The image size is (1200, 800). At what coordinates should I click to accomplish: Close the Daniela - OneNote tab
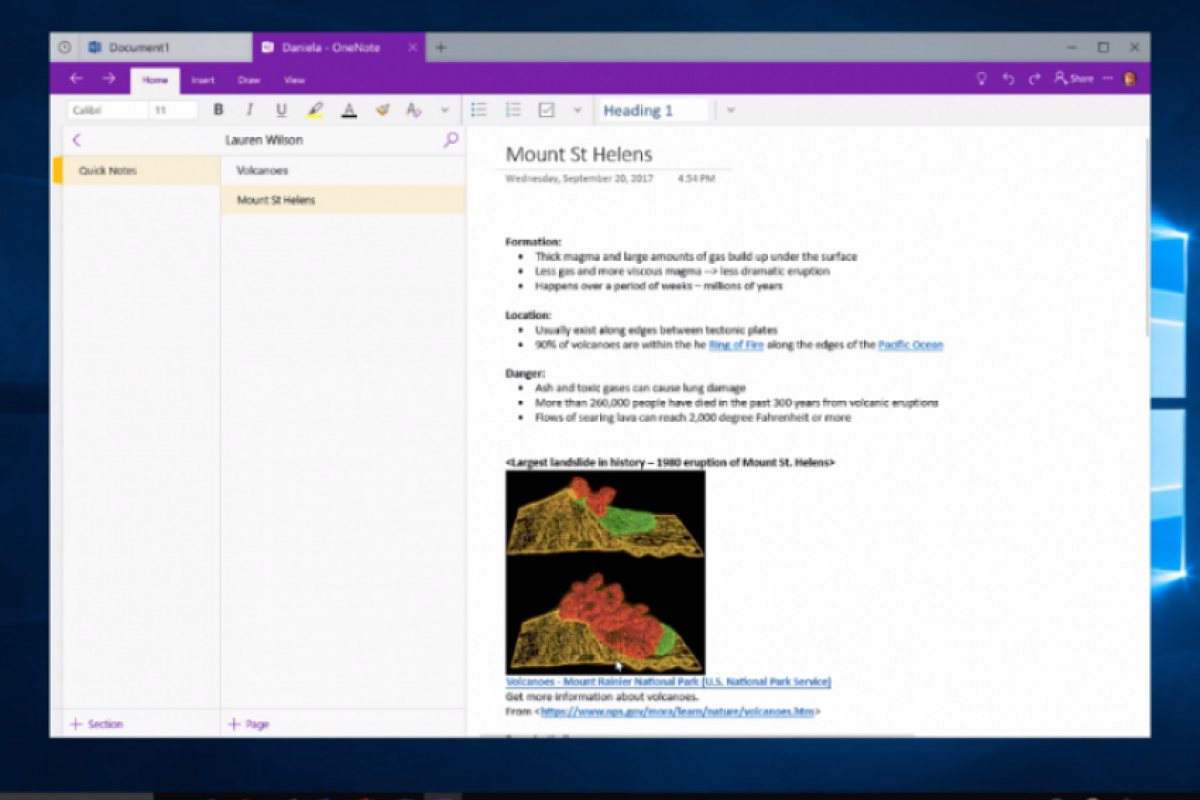[413, 47]
